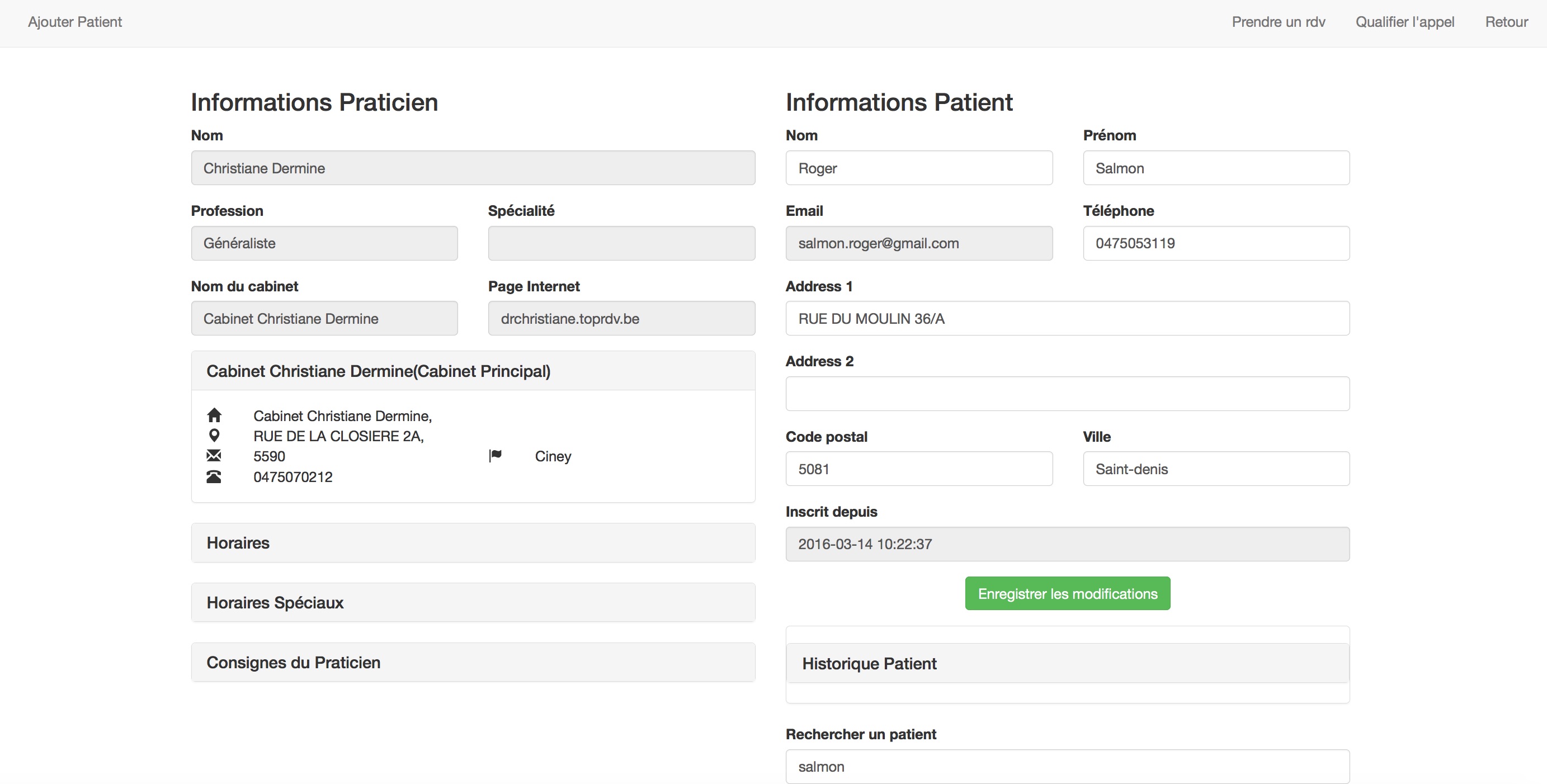1547x784 pixels.
Task: Open Prendre un rdv menu item
Action: (1278, 22)
